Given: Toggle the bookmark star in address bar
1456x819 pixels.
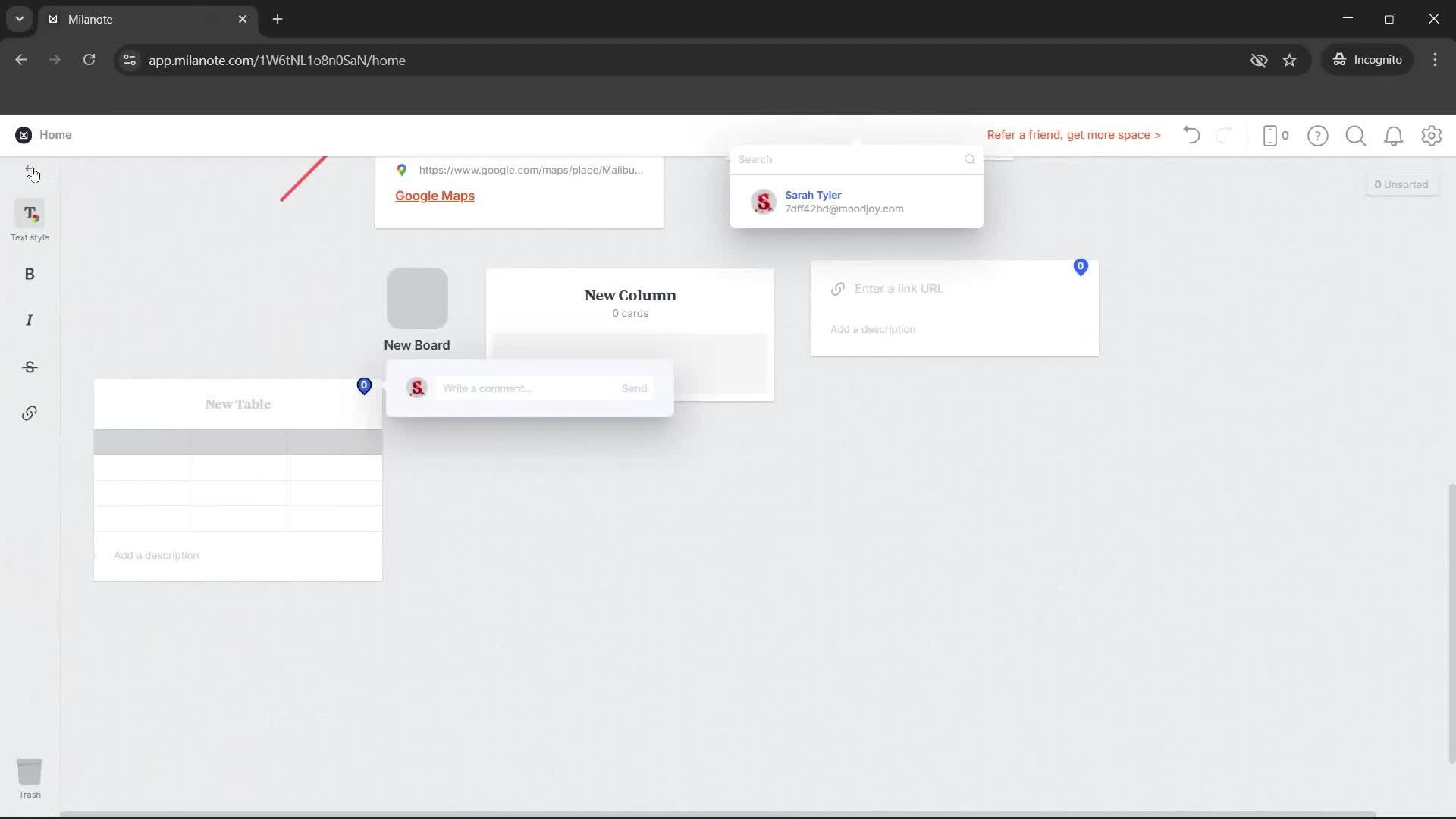Looking at the screenshot, I should tap(1290, 60).
